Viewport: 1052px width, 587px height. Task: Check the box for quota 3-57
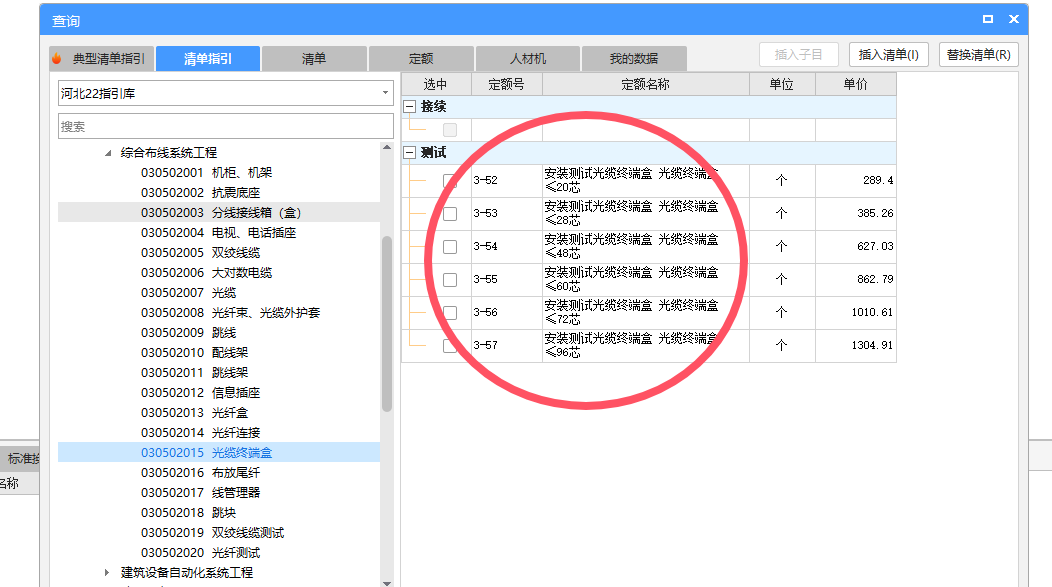coord(450,345)
